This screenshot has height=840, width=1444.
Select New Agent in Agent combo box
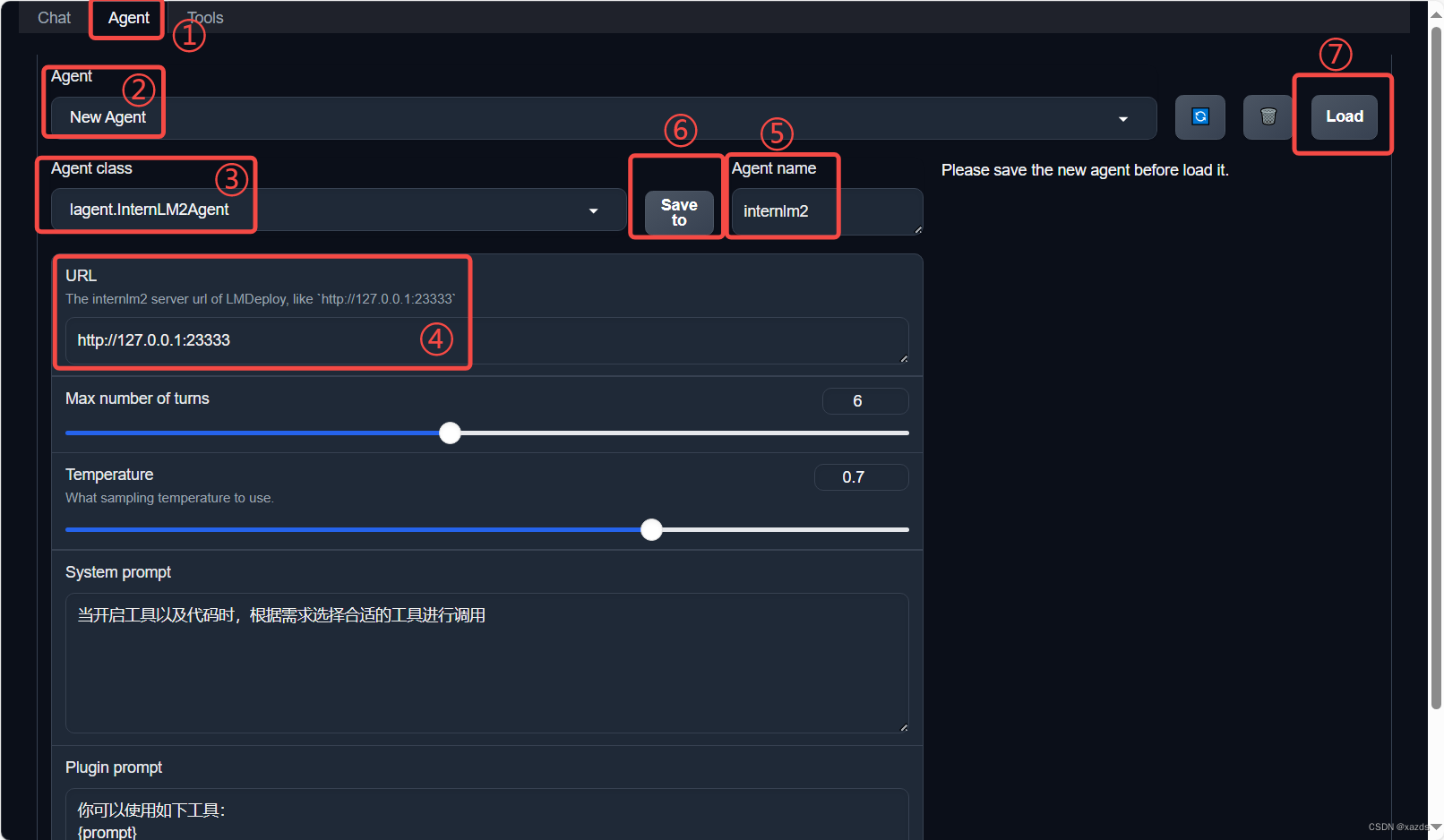pos(603,118)
